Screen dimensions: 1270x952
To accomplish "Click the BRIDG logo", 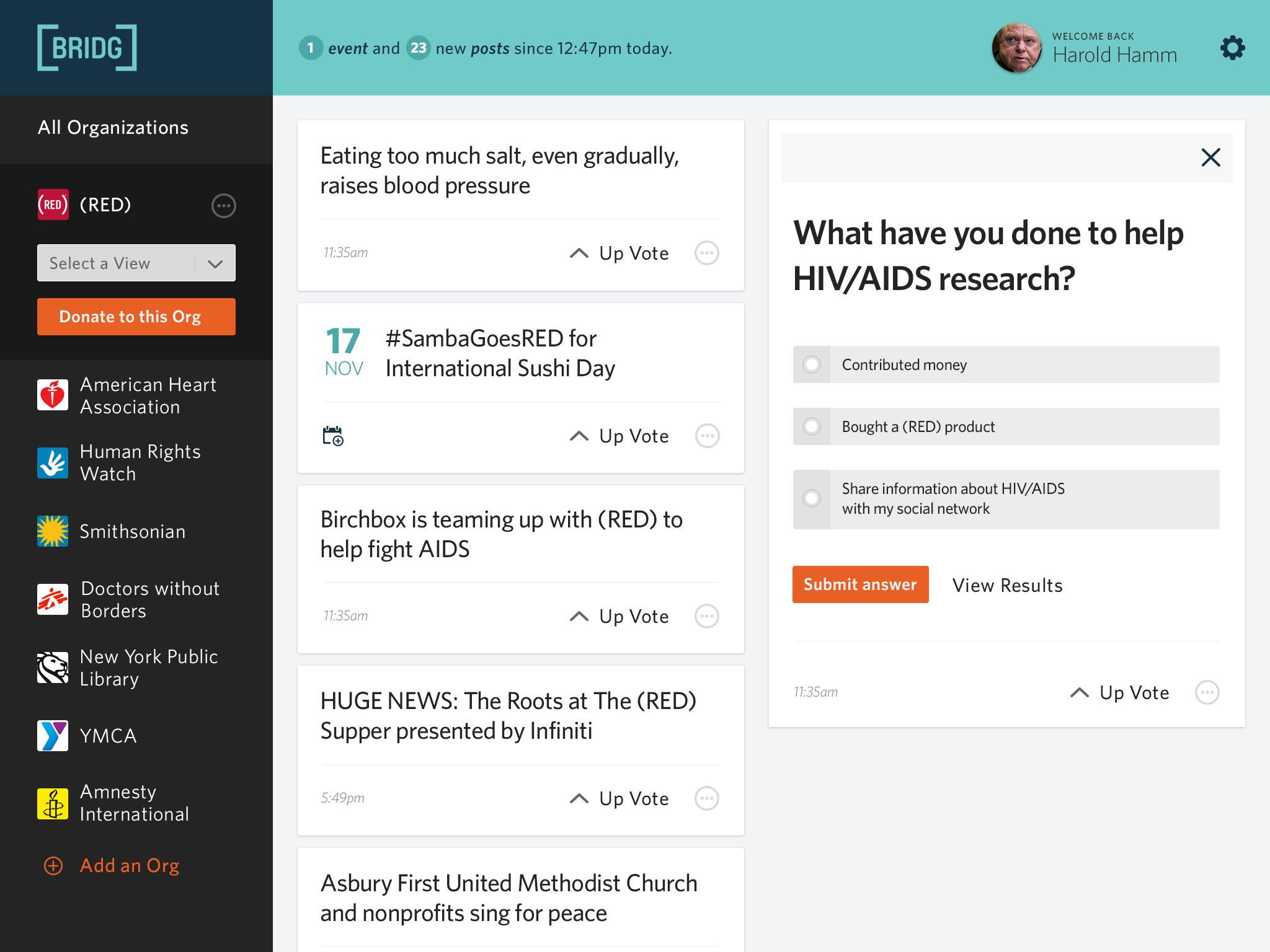I will 87,48.
